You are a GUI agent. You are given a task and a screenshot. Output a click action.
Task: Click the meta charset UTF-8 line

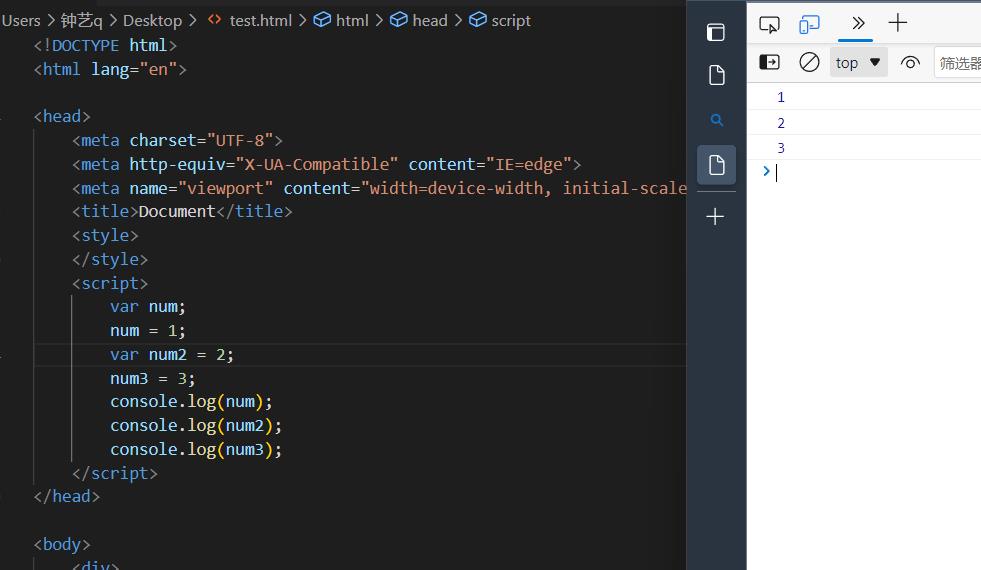click(177, 140)
